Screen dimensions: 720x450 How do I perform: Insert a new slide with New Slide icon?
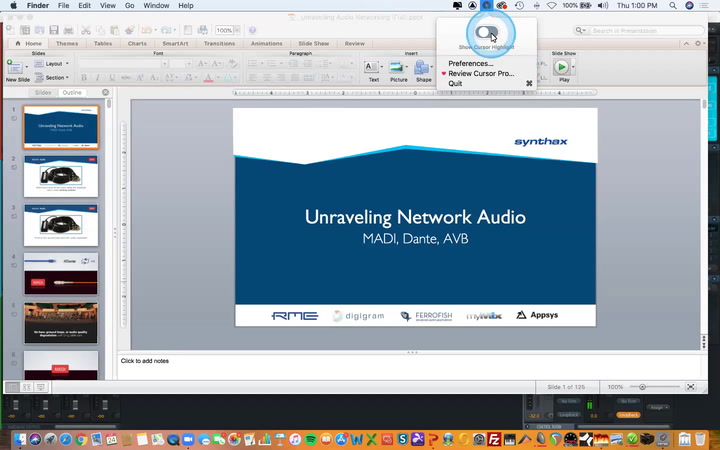(x=16, y=68)
